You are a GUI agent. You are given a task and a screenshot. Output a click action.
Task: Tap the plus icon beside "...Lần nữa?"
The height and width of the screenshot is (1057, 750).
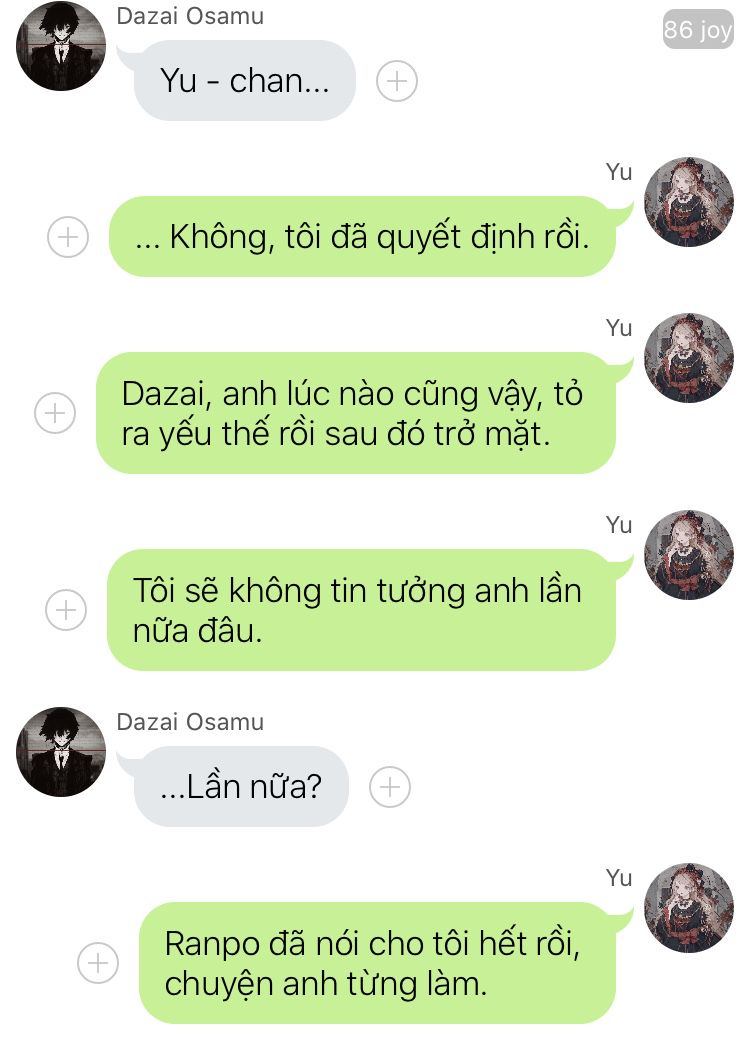pyautogui.click(x=390, y=787)
